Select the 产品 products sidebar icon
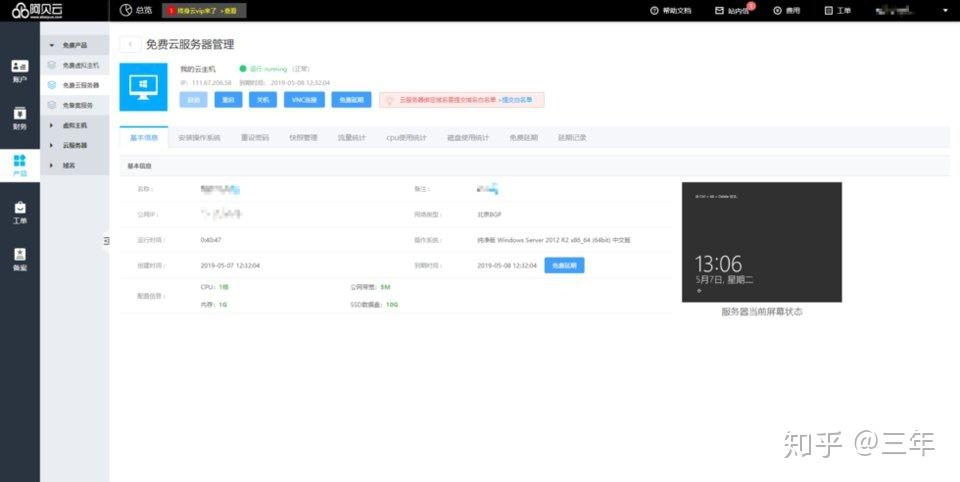 coord(19,165)
